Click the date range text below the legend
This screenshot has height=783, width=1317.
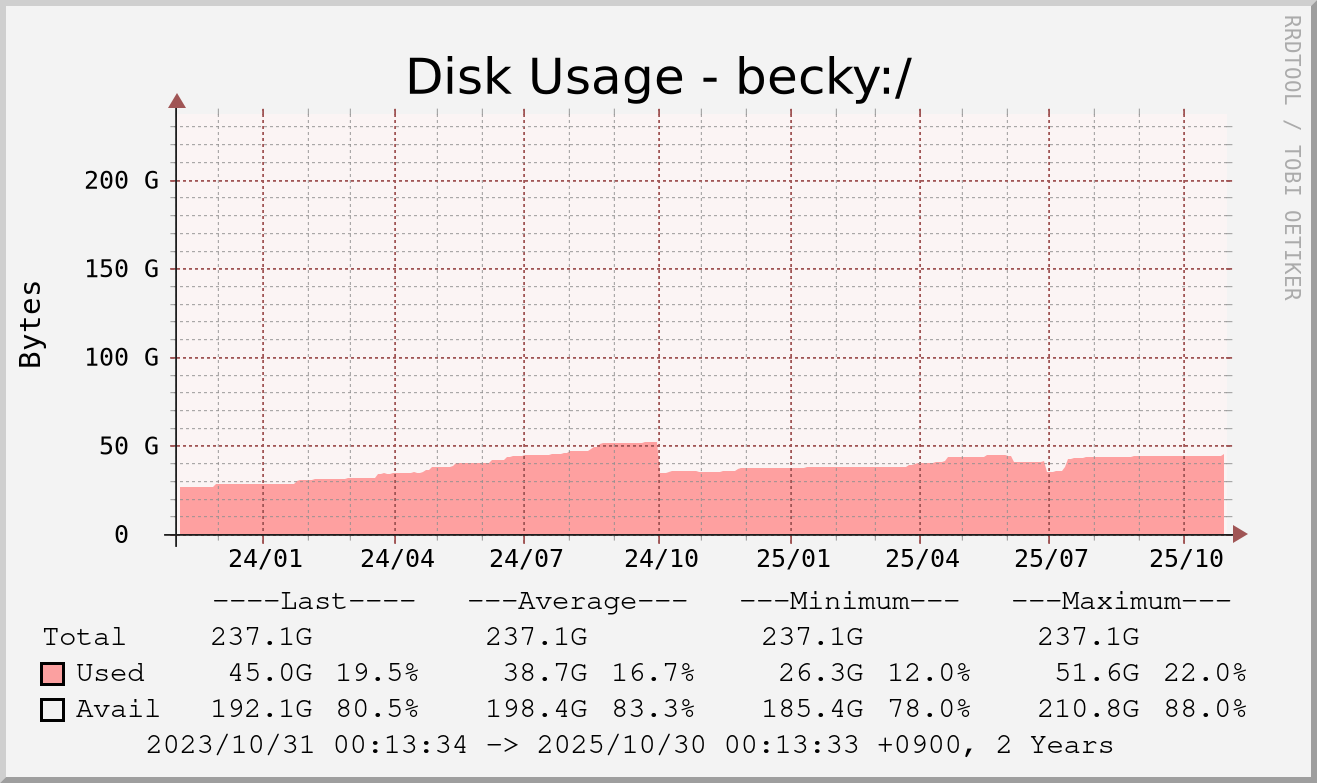click(630, 745)
